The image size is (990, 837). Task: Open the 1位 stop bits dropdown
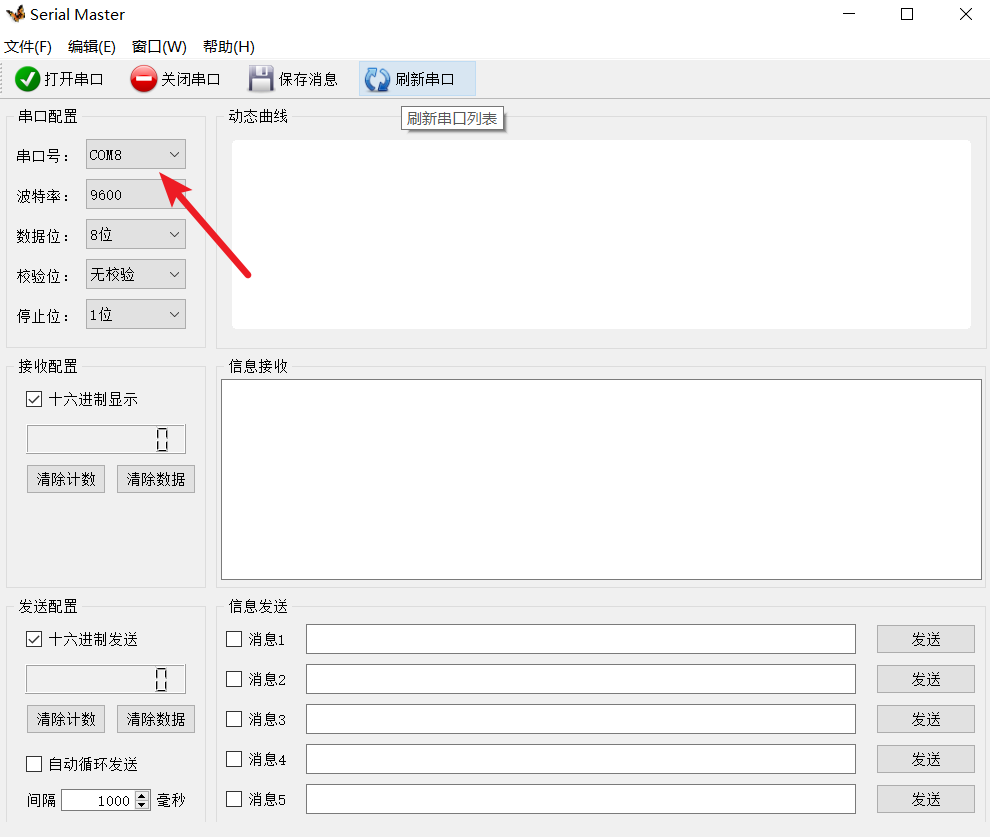coord(136,314)
